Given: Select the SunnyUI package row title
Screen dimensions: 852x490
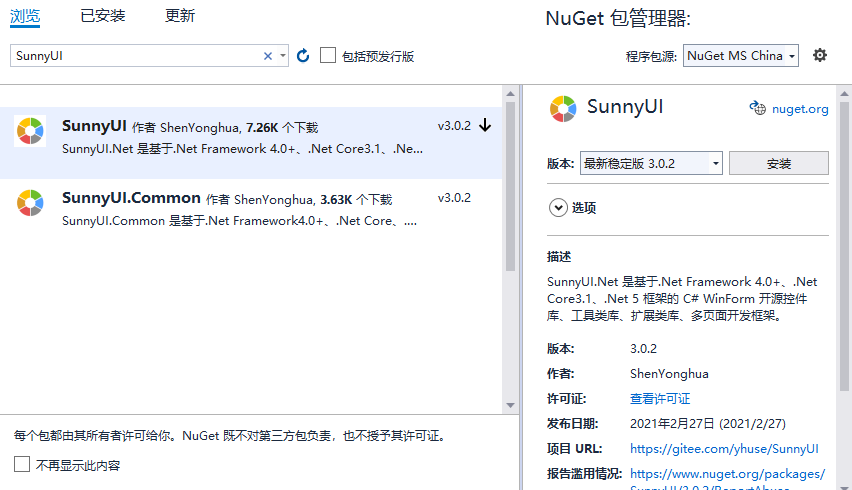Looking at the screenshot, I should pos(94,125).
